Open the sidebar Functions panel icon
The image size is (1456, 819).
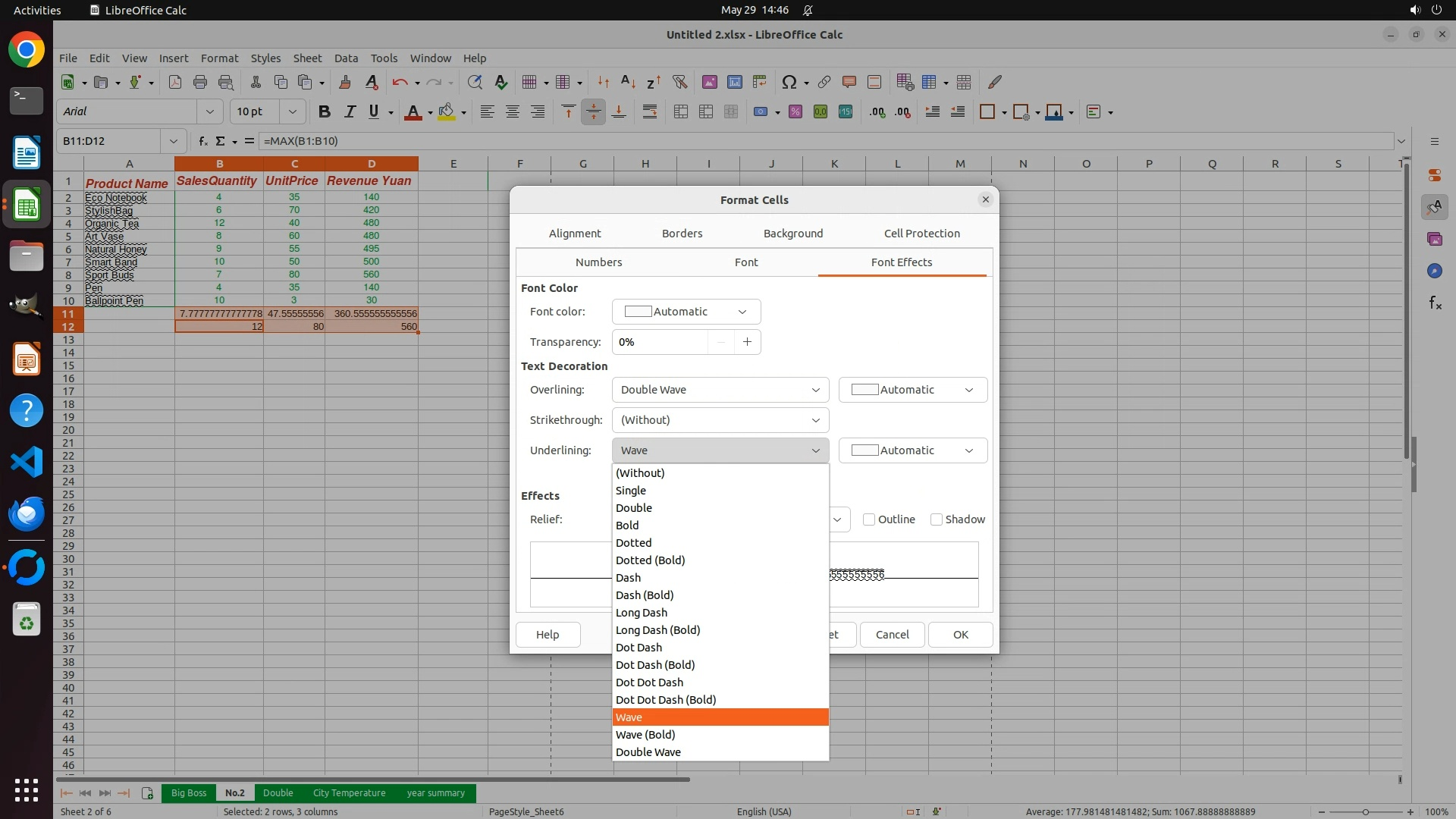[x=1435, y=303]
